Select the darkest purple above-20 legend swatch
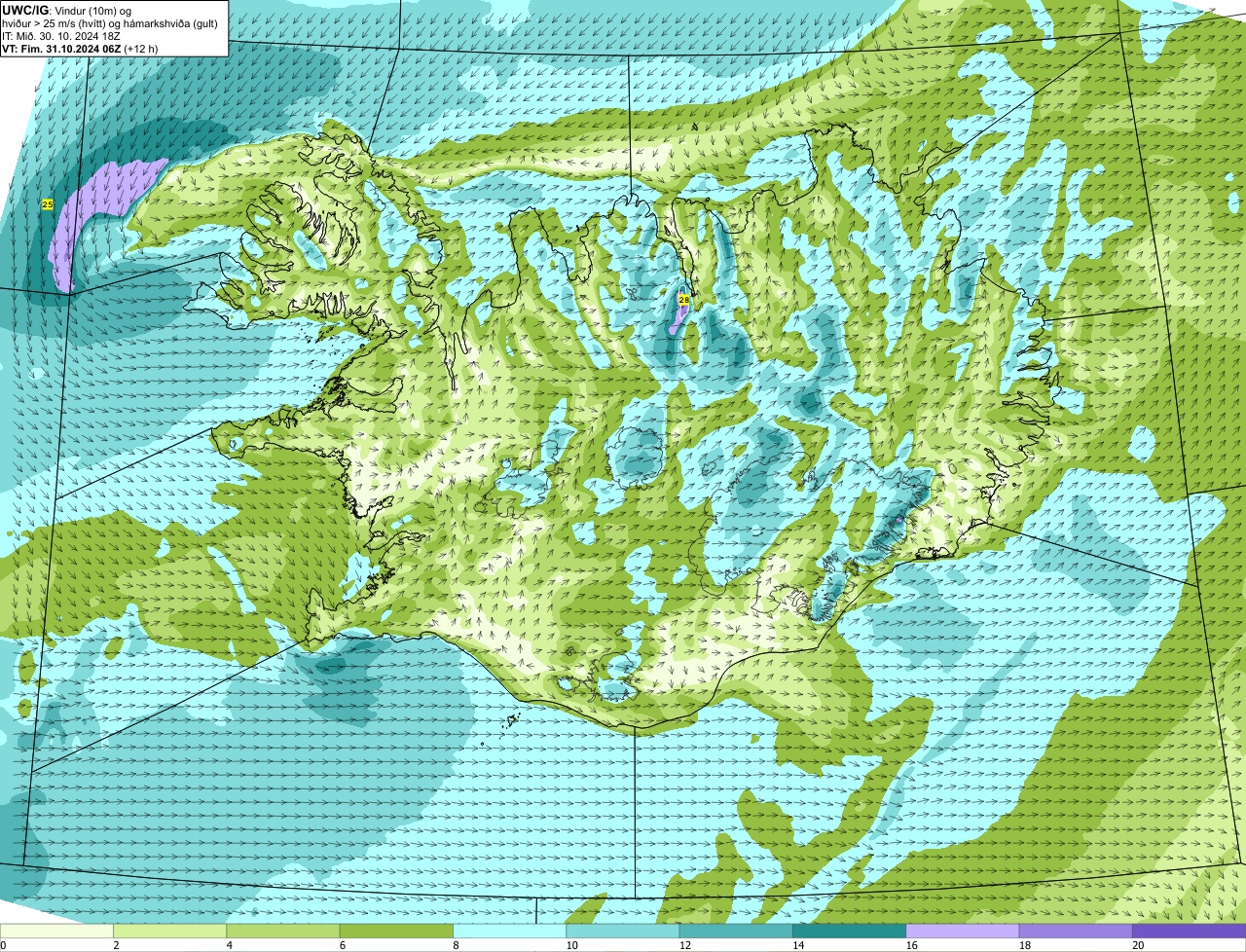 [1190, 931]
